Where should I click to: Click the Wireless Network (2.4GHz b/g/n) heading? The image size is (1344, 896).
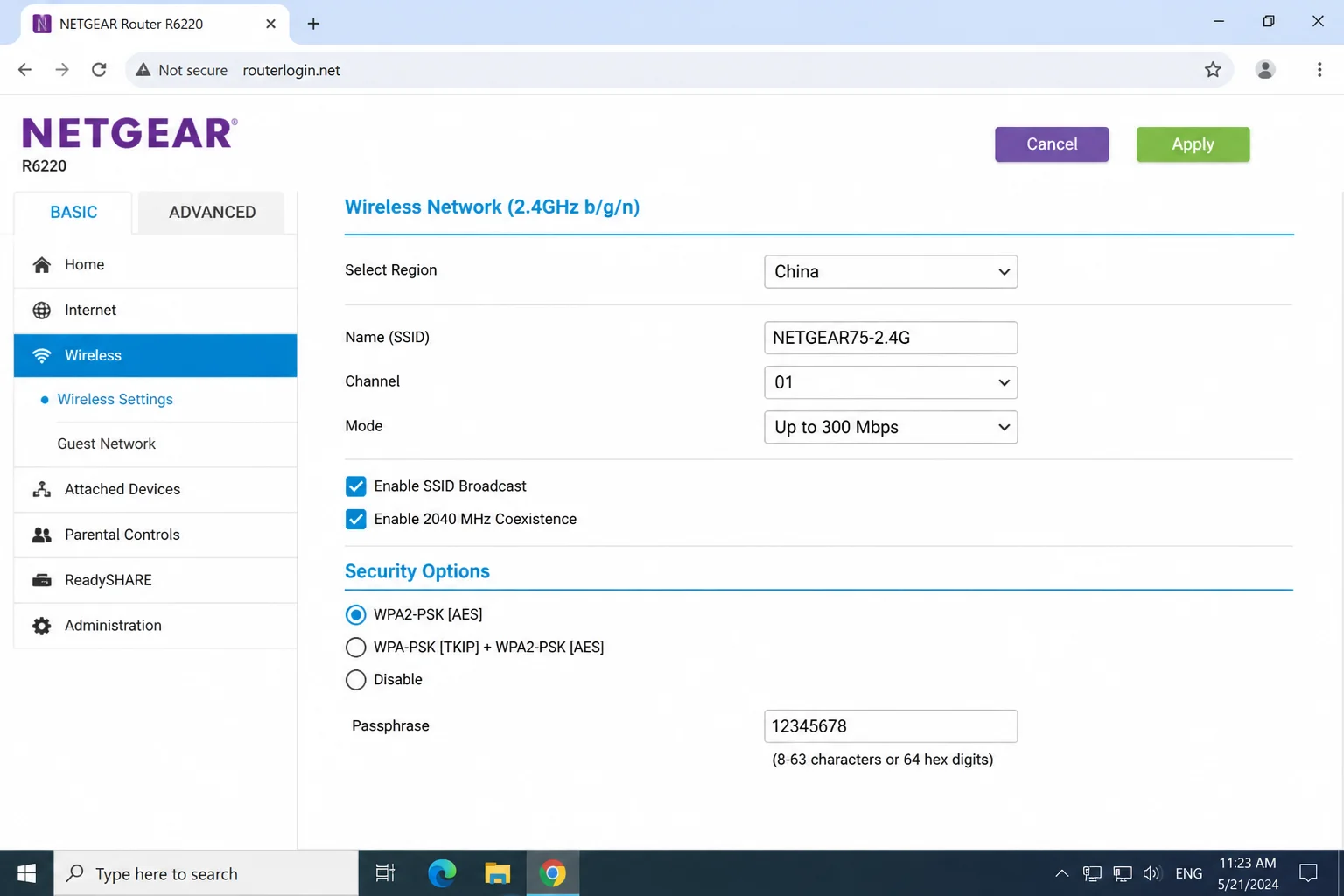[x=492, y=207]
